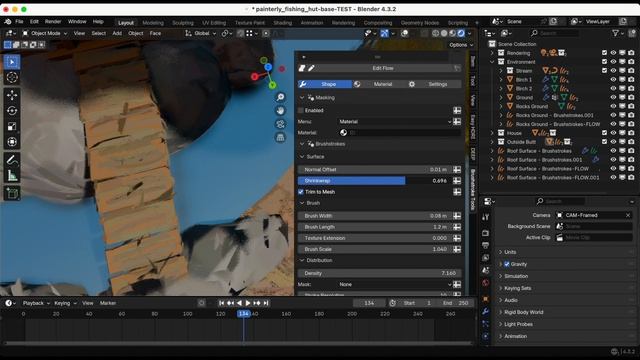Disable Ground in renders camera icon
This screenshot has height=360, width=640.
click(631, 98)
